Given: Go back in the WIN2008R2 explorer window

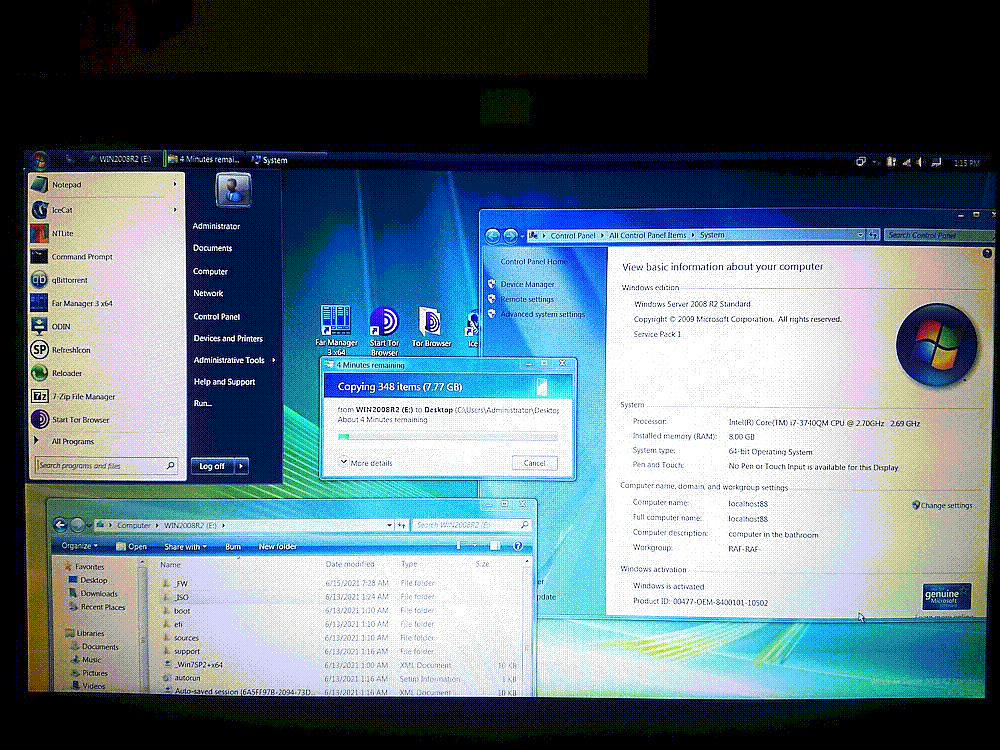Looking at the screenshot, I should coord(60,525).
